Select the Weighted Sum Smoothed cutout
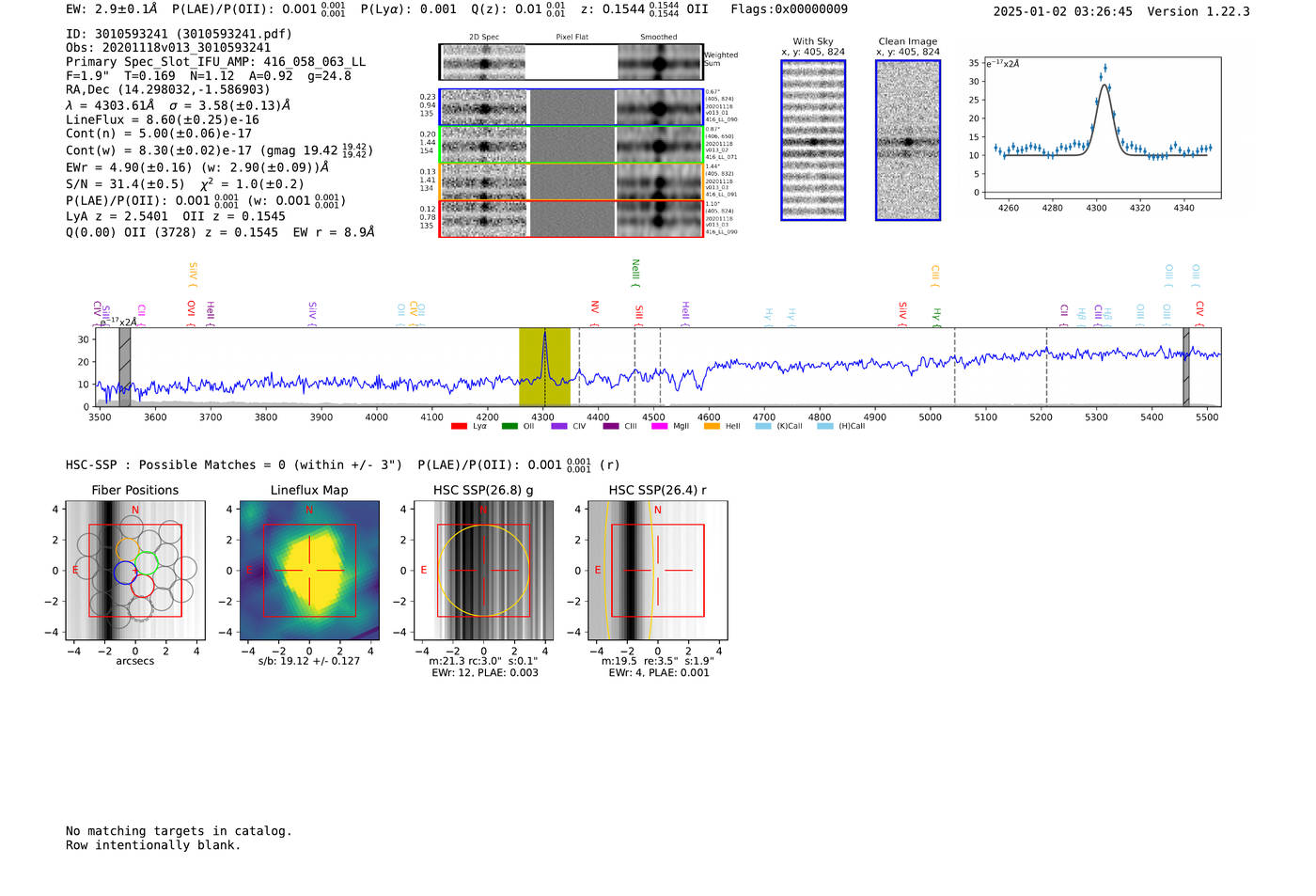This screenshot has height=896, width=1316. pyautogui.click(x=660, y=62)
